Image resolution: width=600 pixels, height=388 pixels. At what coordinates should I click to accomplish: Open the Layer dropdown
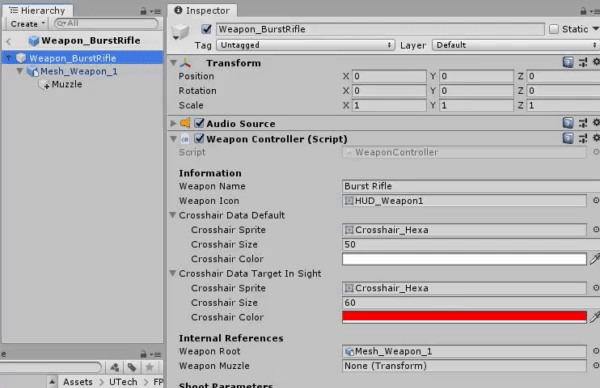pyautogui.click(x=516, y=45)
